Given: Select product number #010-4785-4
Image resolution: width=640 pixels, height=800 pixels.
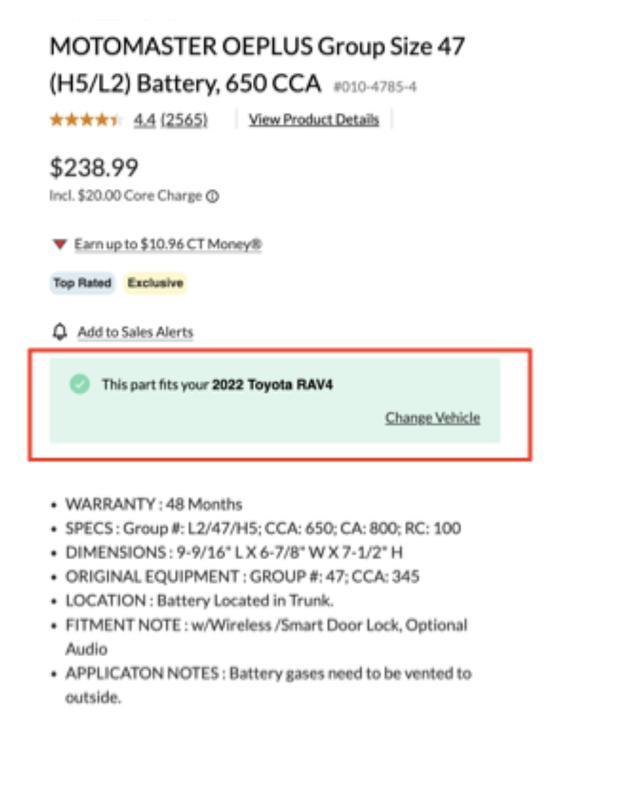Looking at the screenshot, I should coord(374,87).
